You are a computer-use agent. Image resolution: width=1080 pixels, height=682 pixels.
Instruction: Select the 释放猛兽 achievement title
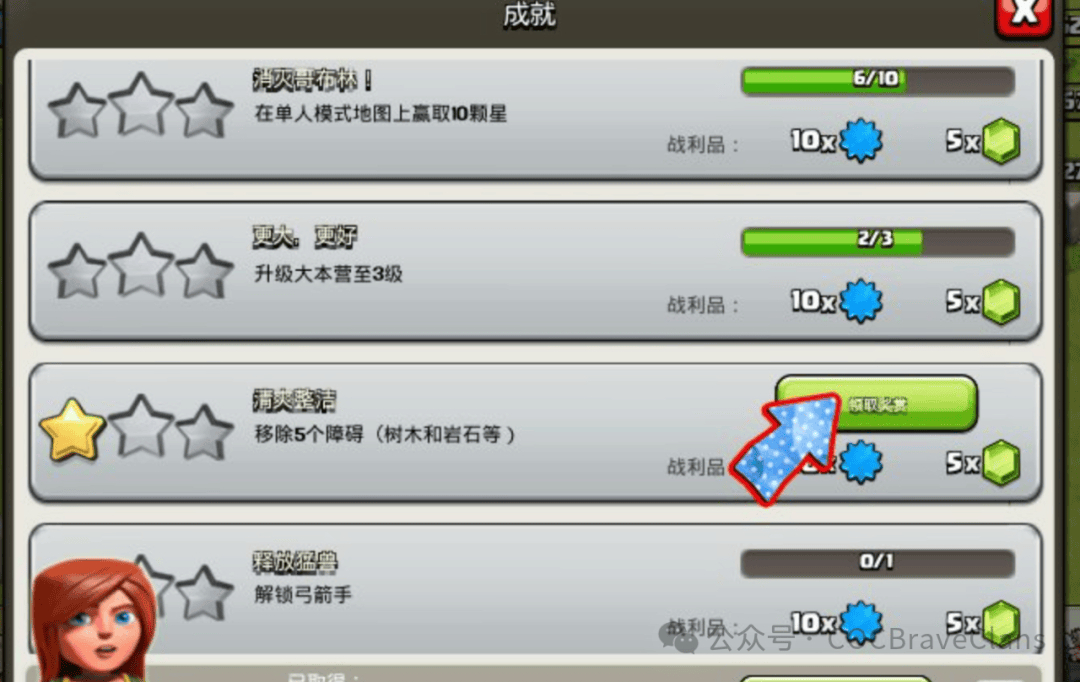(295, 562)
